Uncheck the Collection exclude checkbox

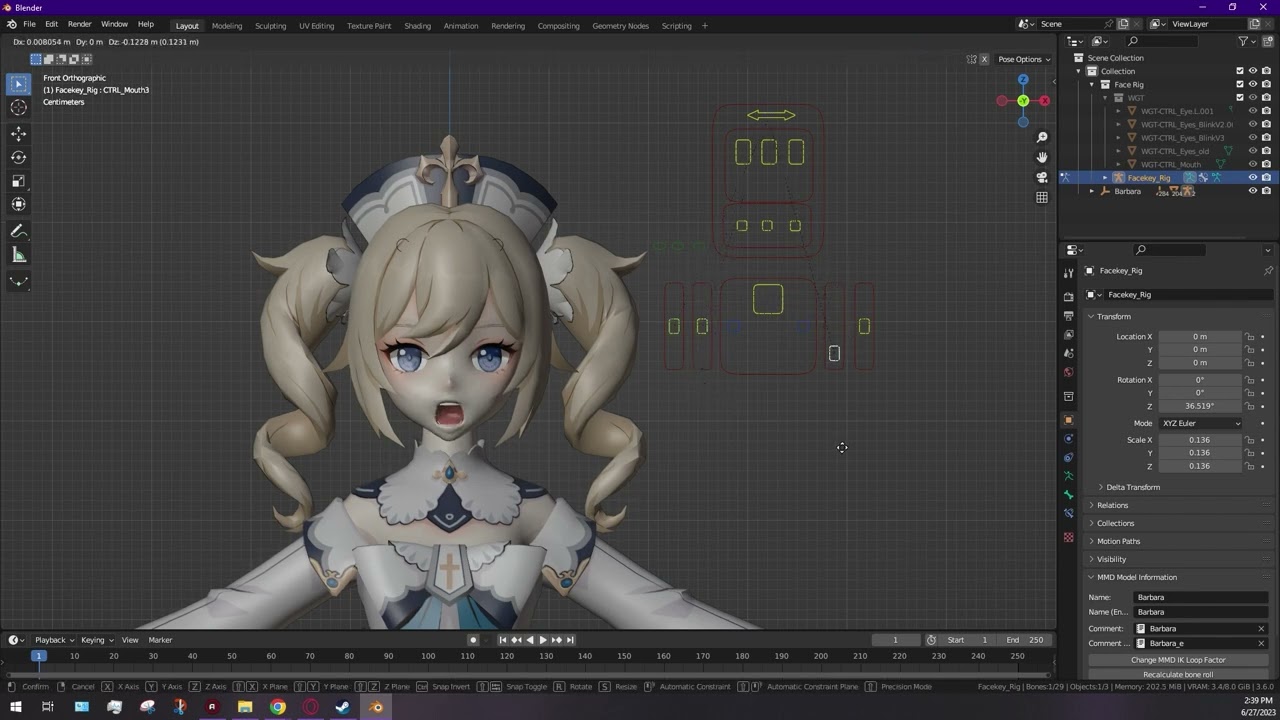(1240, 71)
